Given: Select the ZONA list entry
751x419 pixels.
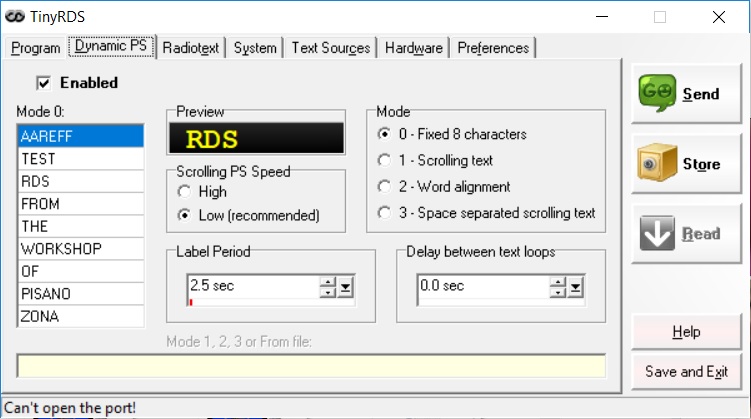Looking at the screenshot, I should click(80, 316).
